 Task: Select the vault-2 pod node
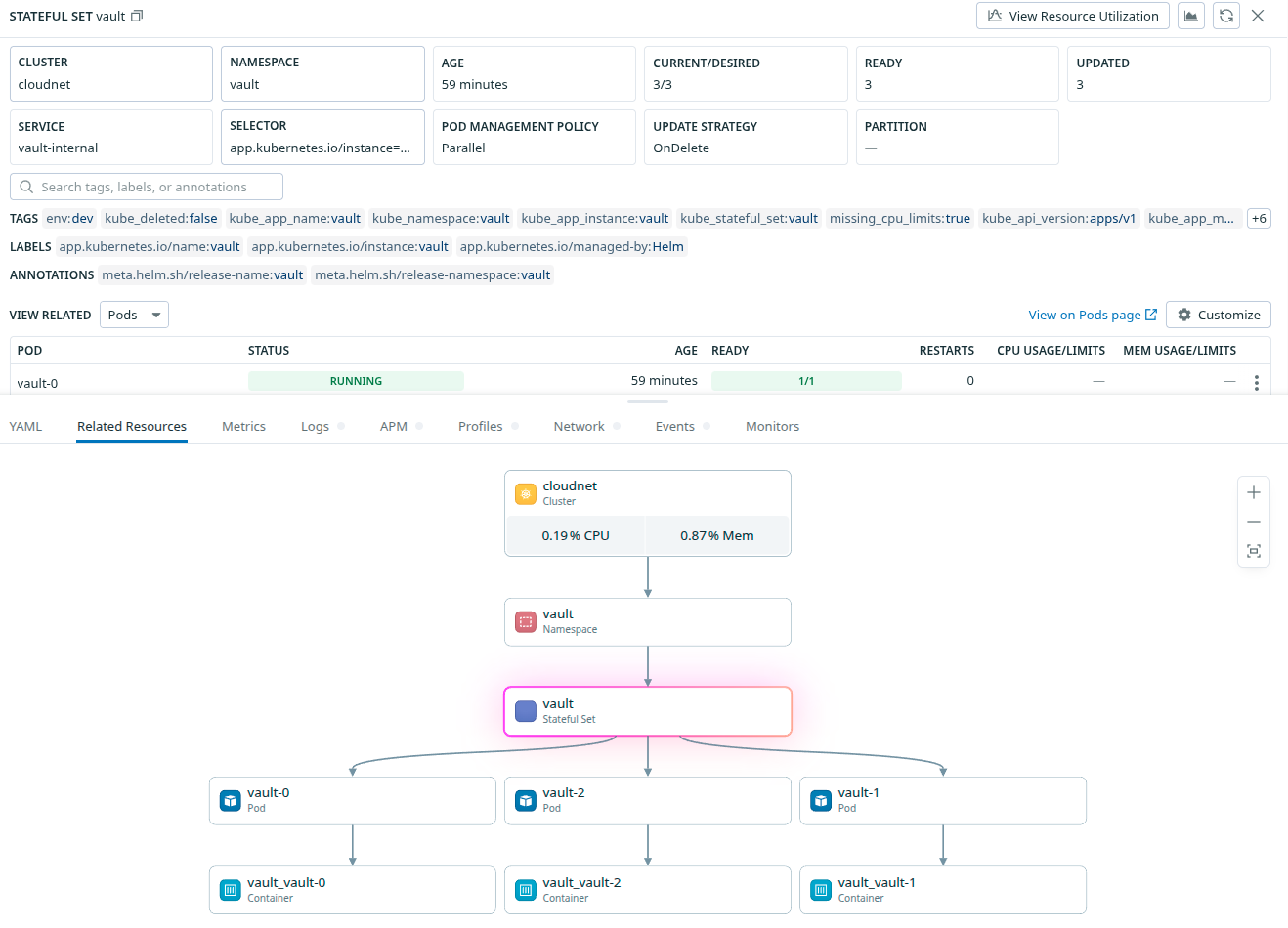click(x=648, y=801)
